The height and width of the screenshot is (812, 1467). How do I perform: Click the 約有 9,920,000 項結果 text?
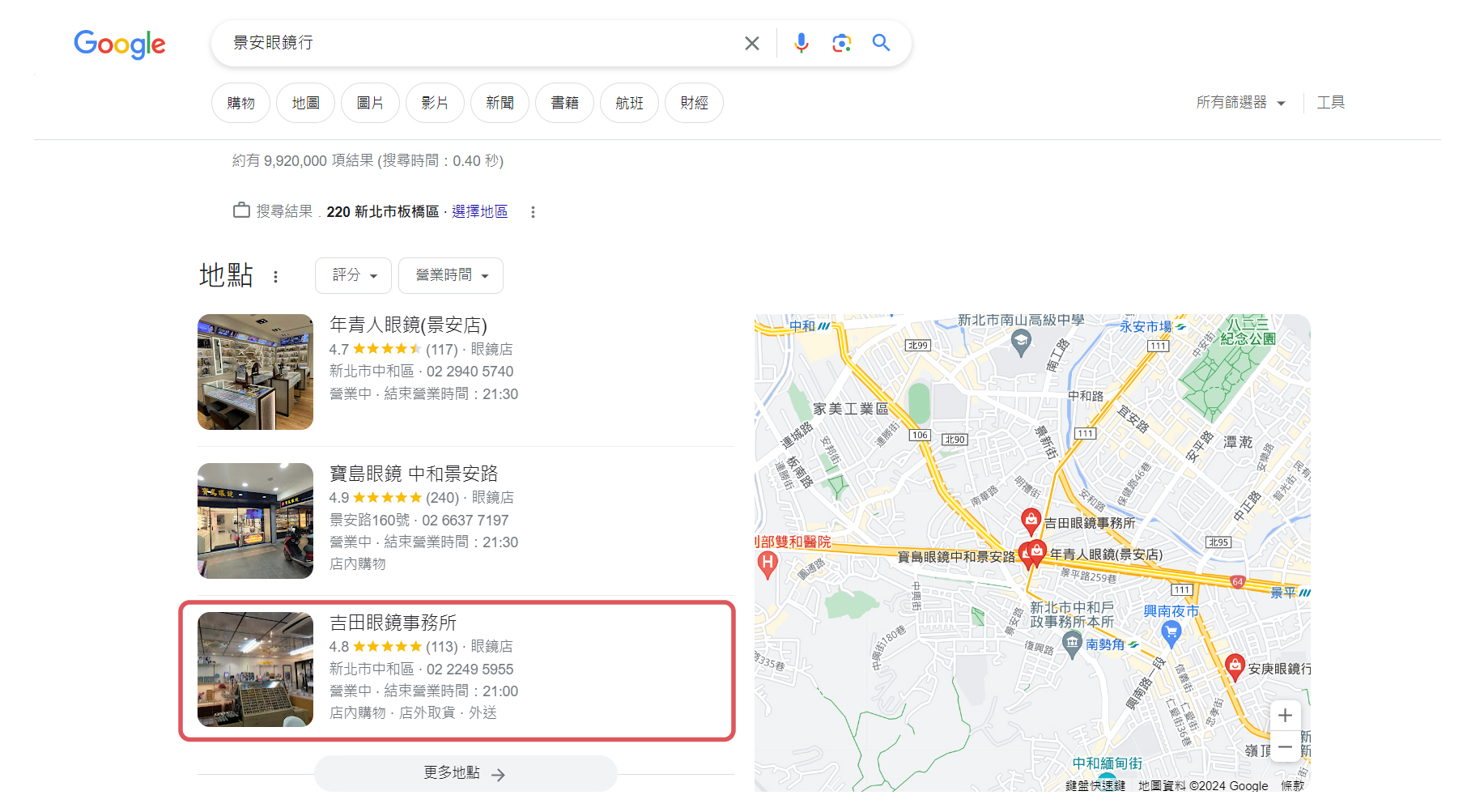[303, 161]
